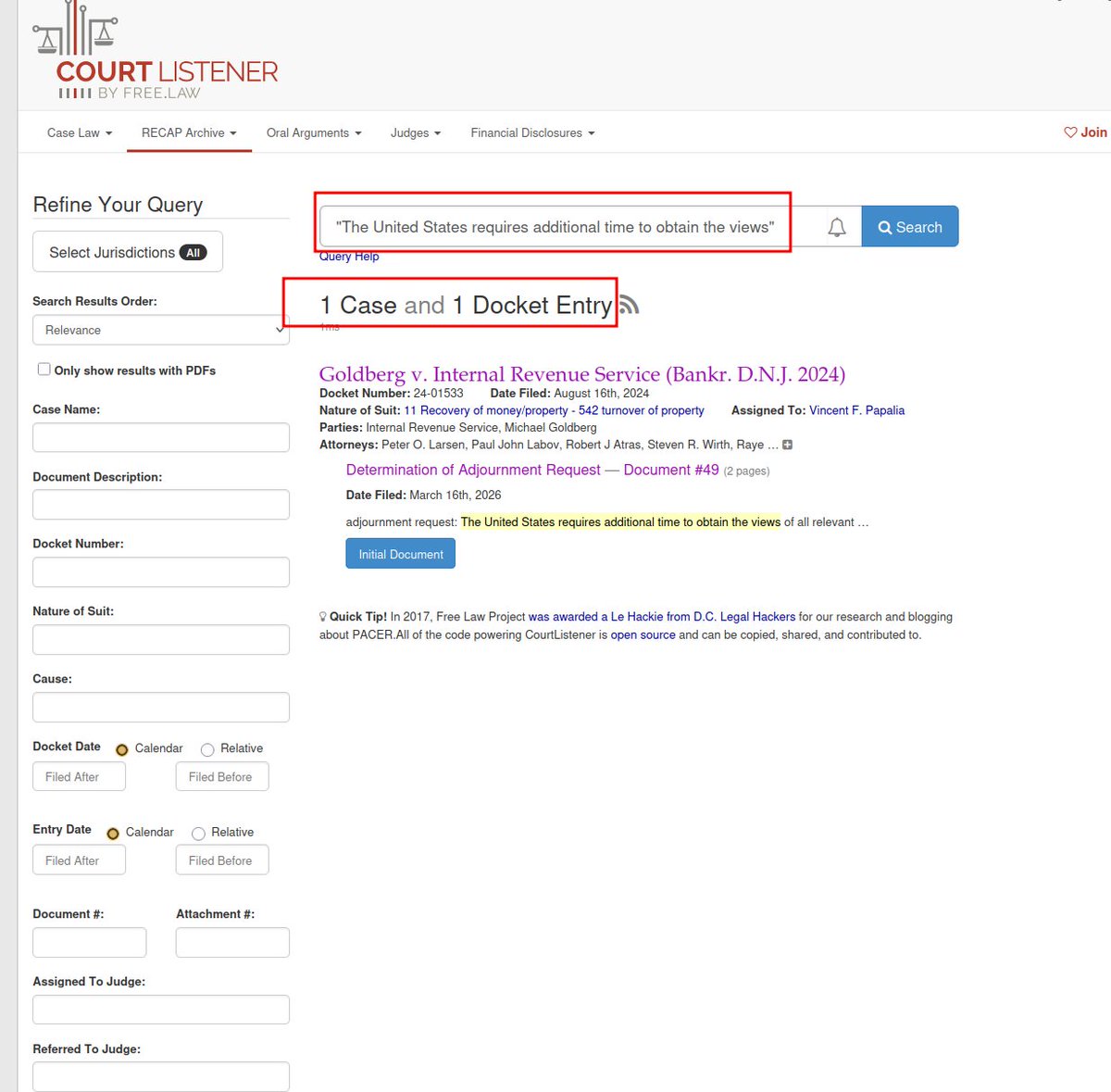
Task: Click Docket Date Filed After field
Action: [x=80, y=776]
